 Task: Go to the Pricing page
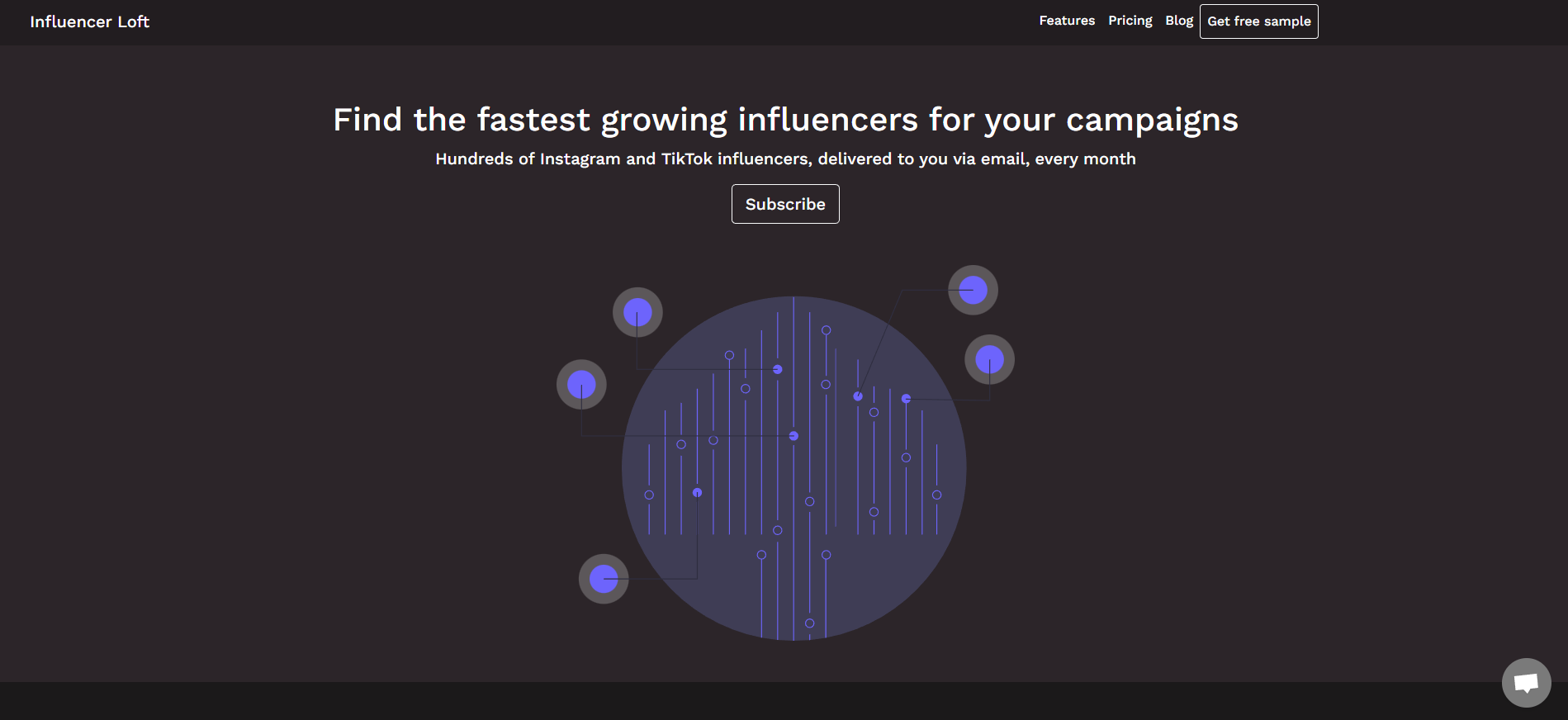click(x=1130, y=21)
